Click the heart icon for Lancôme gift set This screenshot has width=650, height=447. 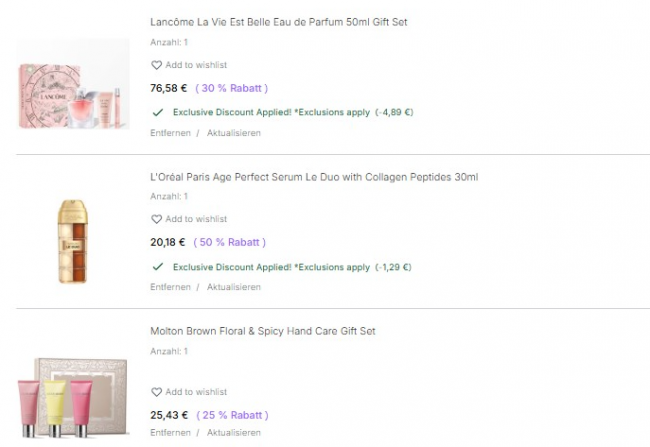[x=156, y=65]
